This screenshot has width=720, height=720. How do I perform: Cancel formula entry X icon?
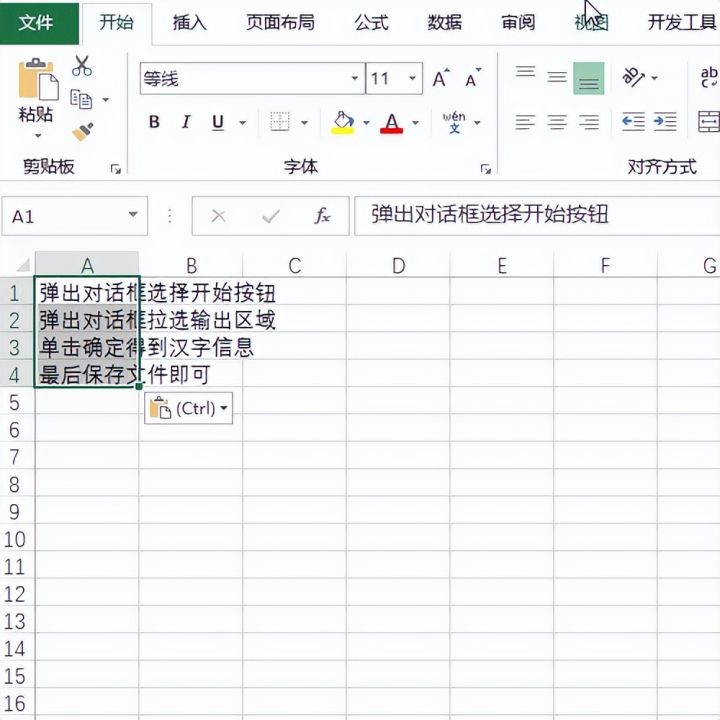click(x=219, y=216)
